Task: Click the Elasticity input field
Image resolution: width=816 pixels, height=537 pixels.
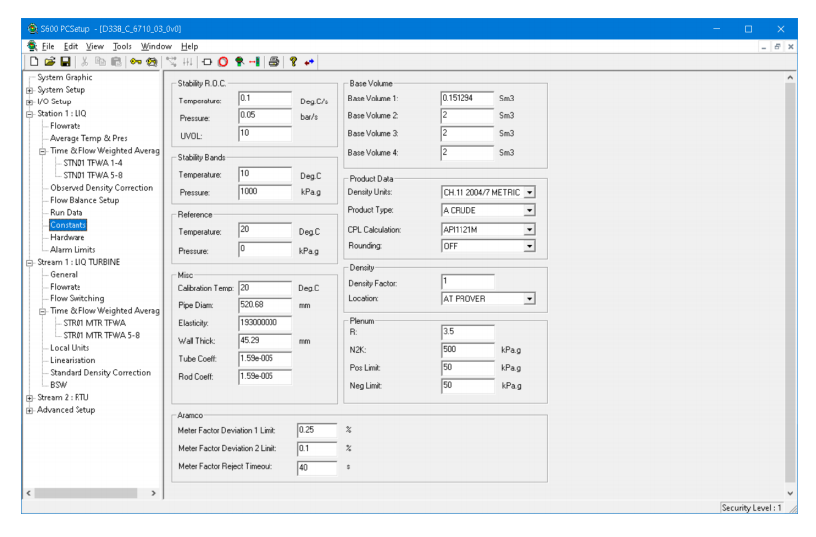Action: (x=264, y=323)
